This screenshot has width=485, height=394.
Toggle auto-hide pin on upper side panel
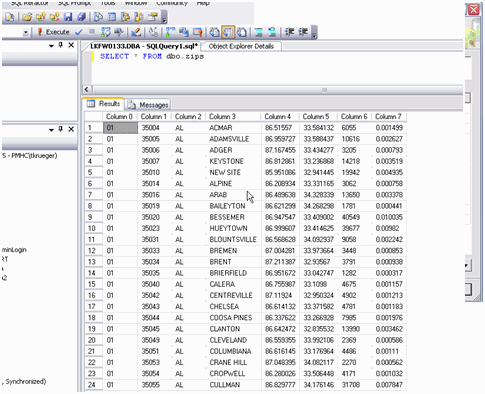[x=61, y=45]
